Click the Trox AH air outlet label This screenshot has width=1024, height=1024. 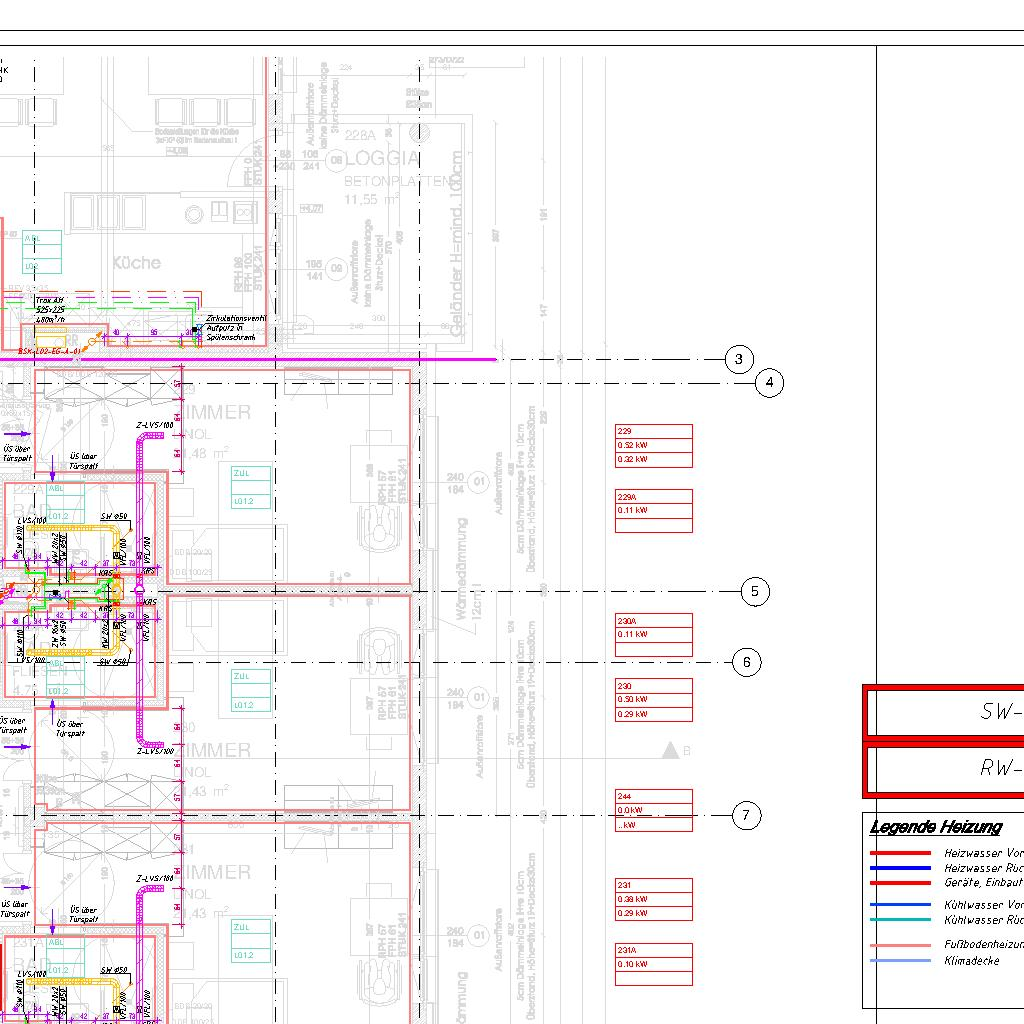click(x=50, y=300)
